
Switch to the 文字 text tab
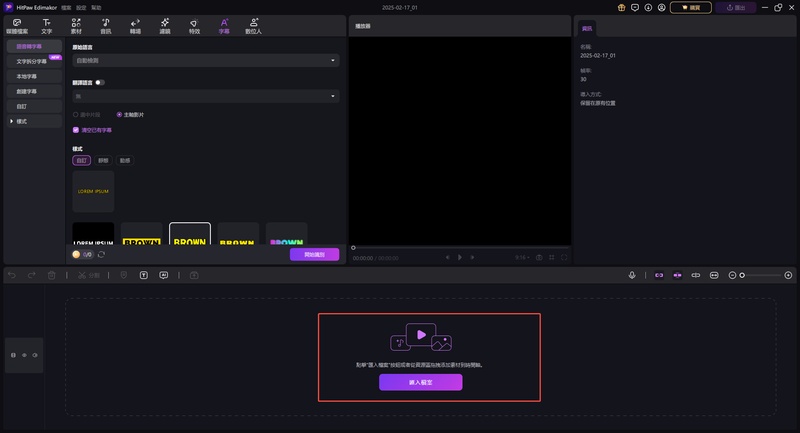[47, 25]
